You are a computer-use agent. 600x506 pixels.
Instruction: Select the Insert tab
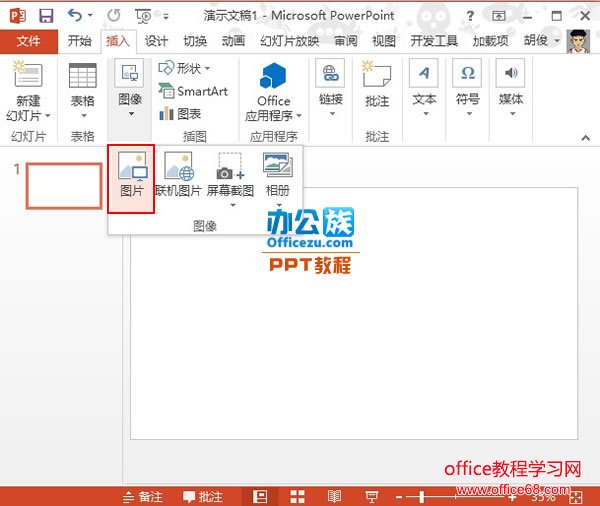[118, 41]
